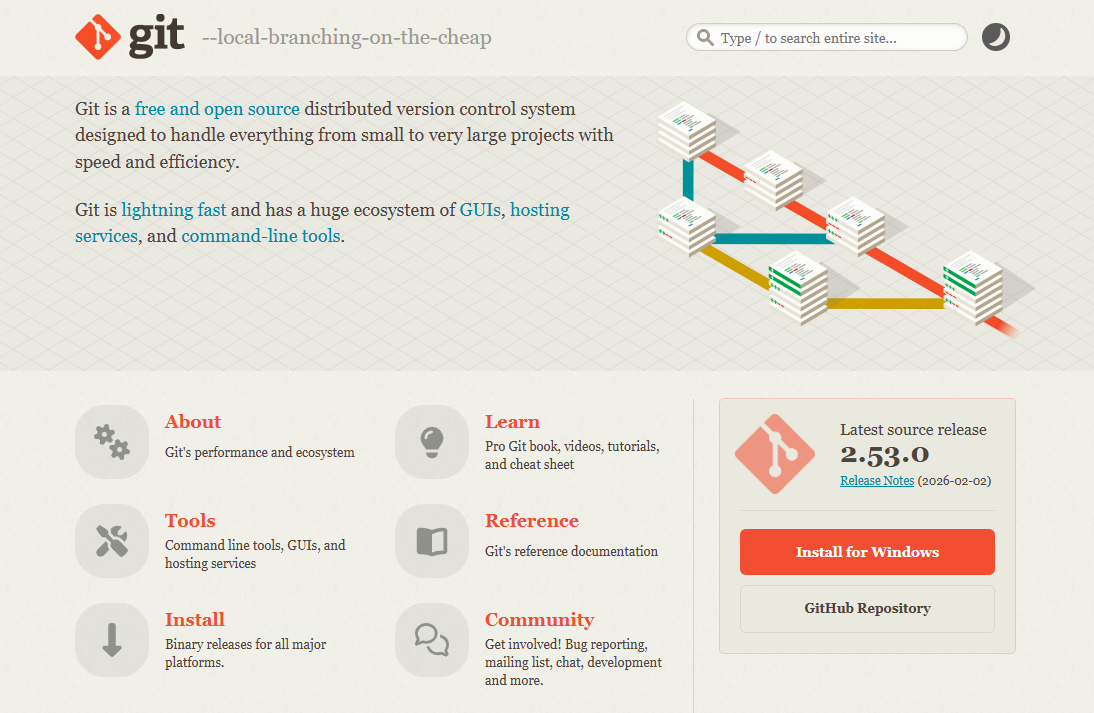
Task: Click the Git logo in header
Action: coord(130,38)
